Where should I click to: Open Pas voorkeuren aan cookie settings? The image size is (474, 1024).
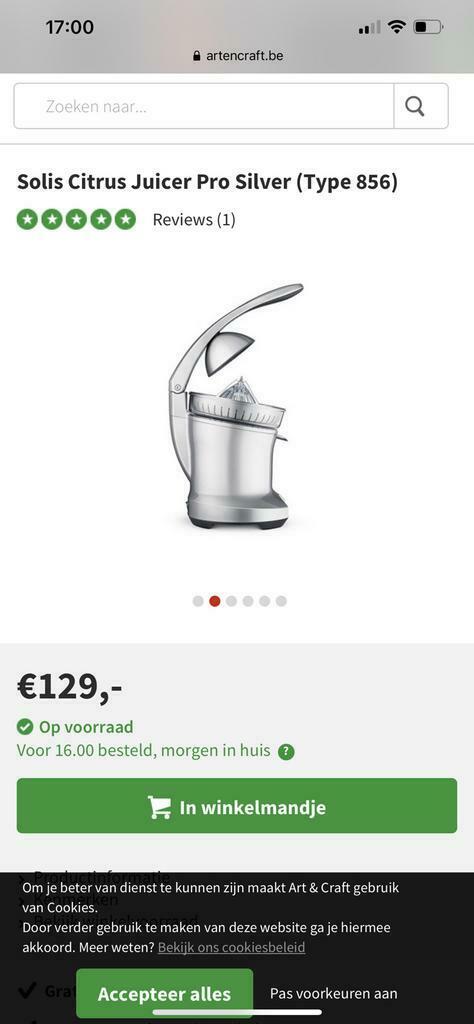click(334, 993)
